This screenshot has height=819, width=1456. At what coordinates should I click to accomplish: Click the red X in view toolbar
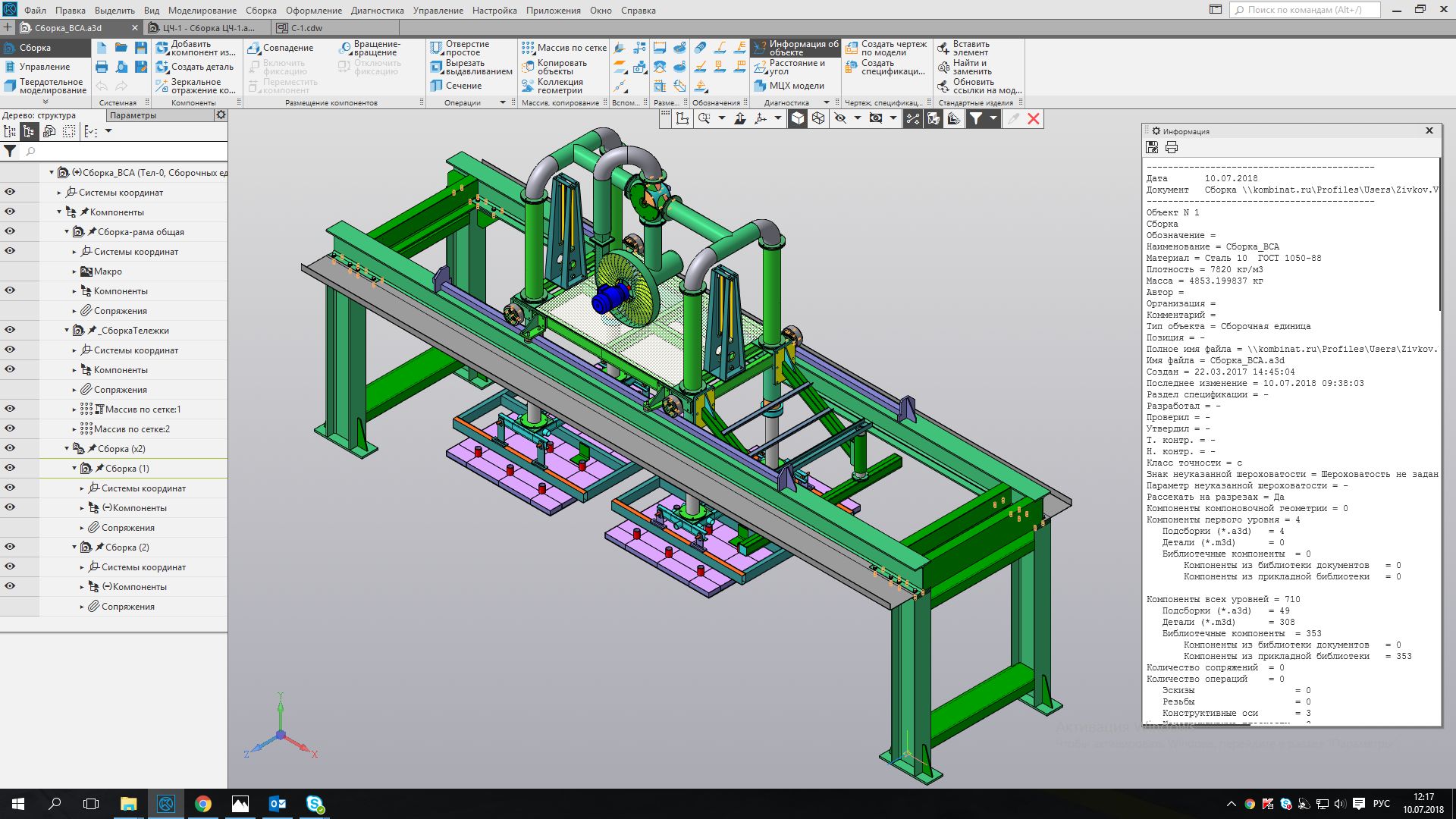click(x=1034, y=118)
